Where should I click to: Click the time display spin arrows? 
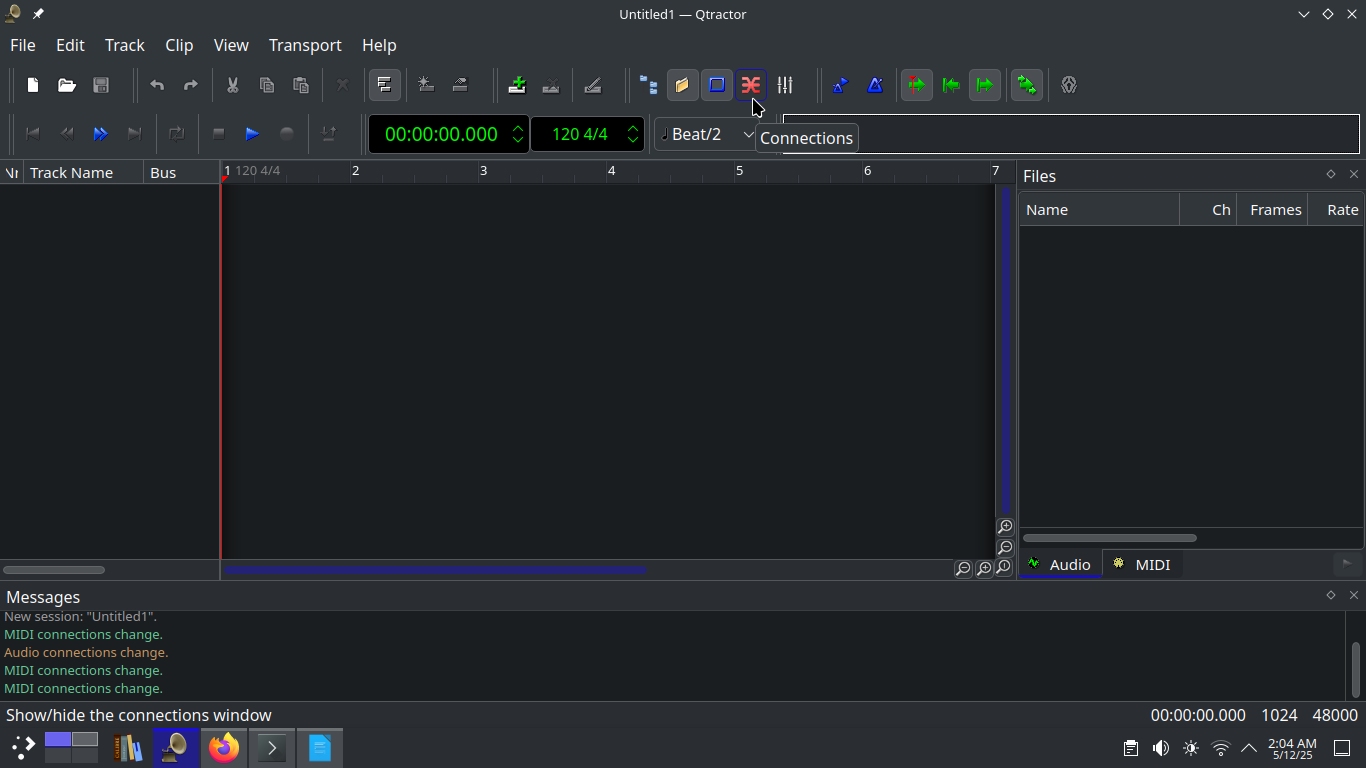click(518, 134)
